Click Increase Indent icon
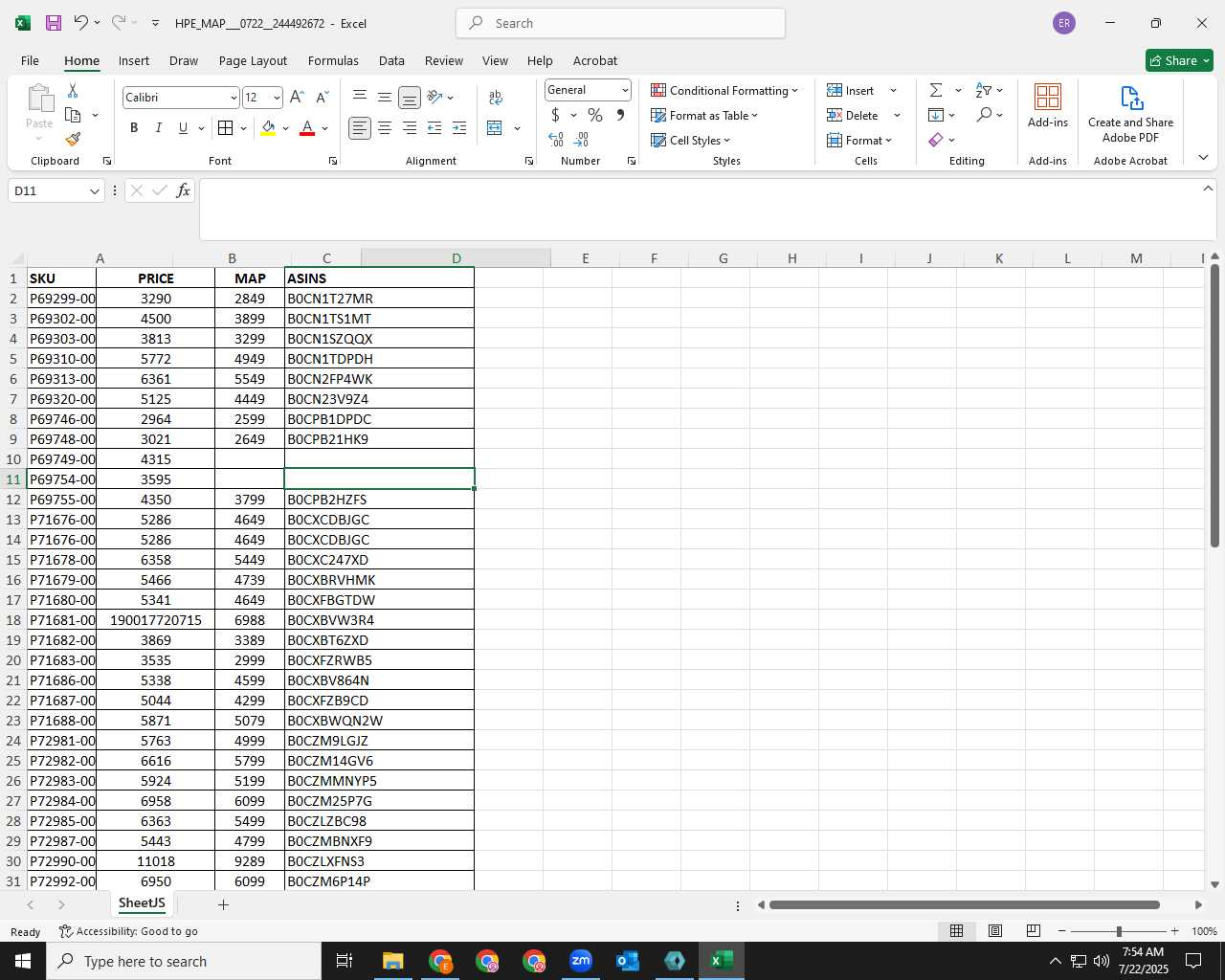1225x980 pixels. pyautogui.click(x=459, y=128)
